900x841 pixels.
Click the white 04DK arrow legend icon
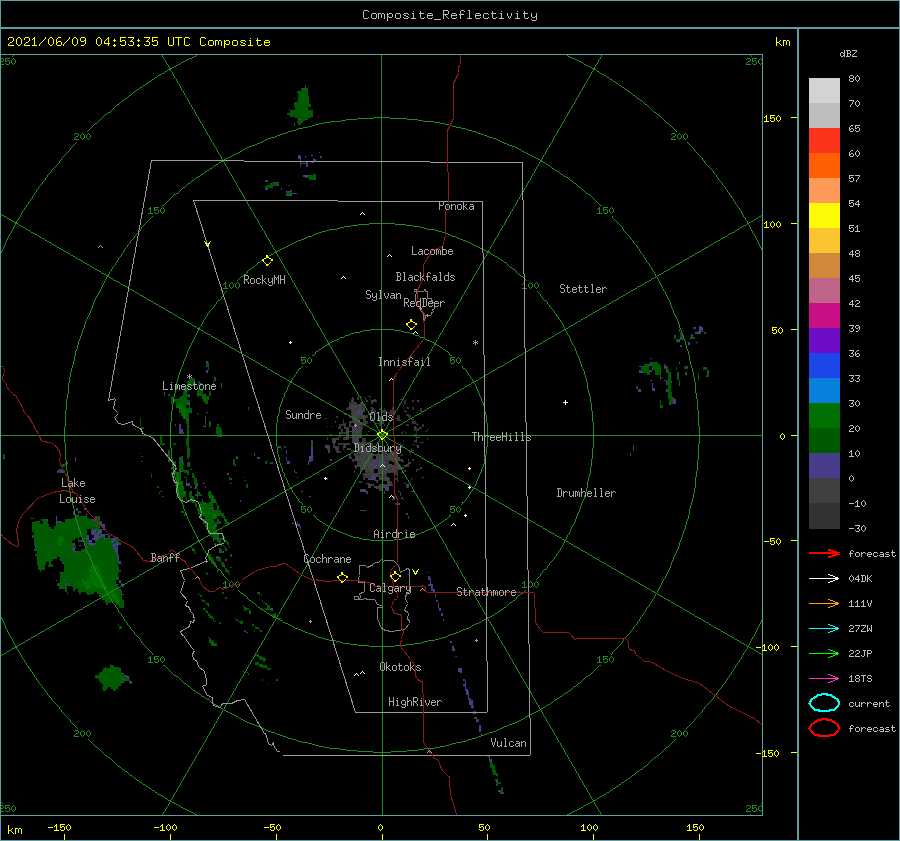pos(824,578)
